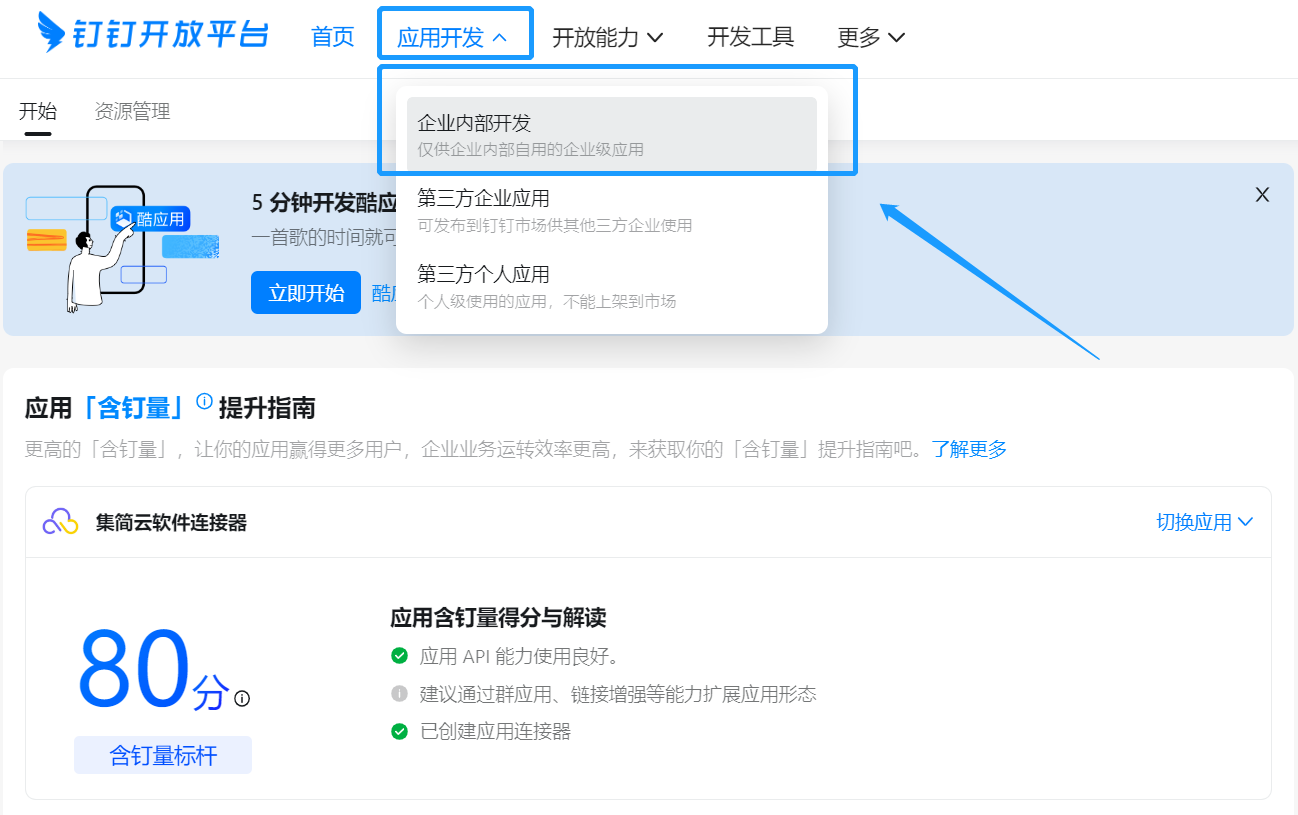
Task: Collapse the 应用开发 dropdown menu
Action: (453, 38)
